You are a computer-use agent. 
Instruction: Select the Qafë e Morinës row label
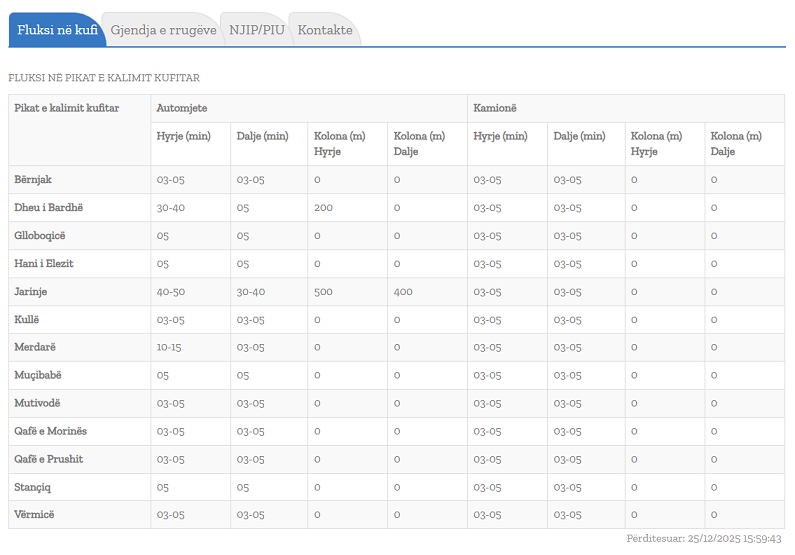(x=51, y=431)
